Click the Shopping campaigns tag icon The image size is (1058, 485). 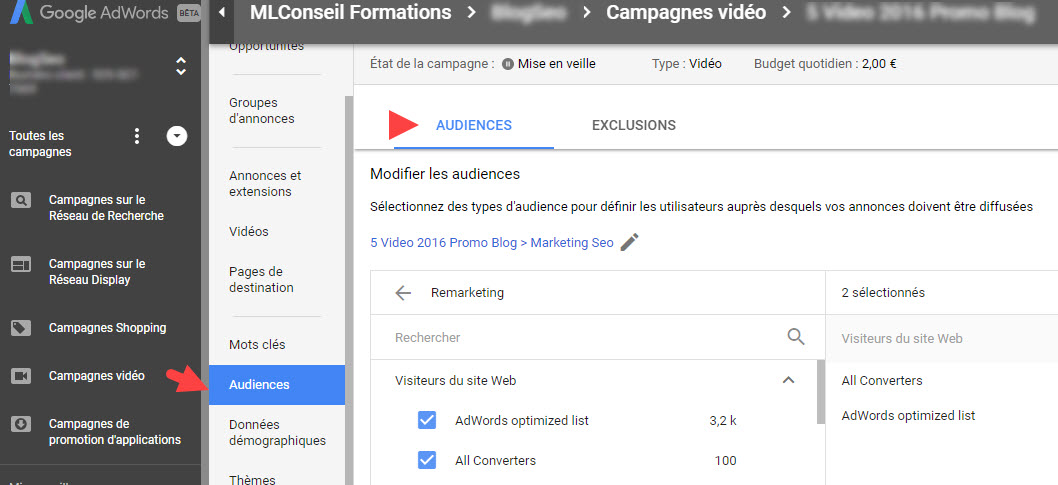pos(21,328)
